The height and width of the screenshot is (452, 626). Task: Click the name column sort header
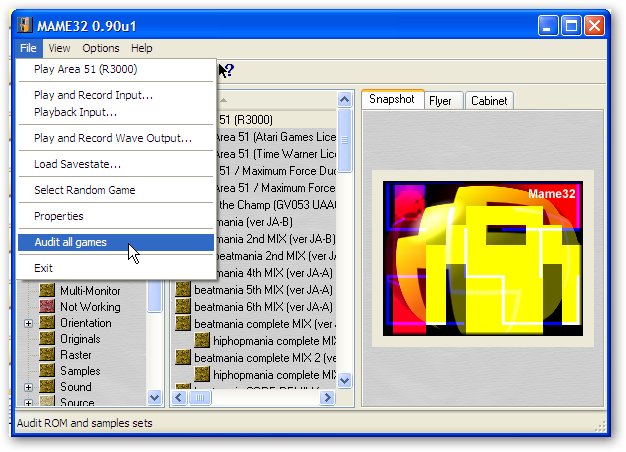click(x=276, y=99)
